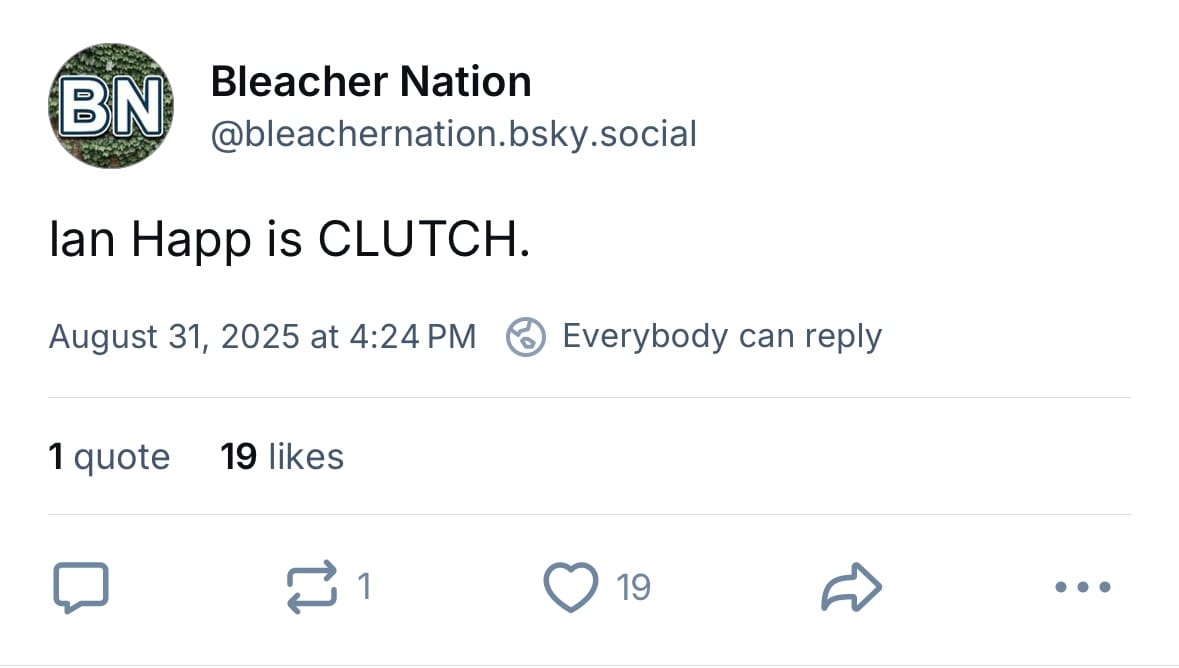Like the post with the heart icon
Screen dimensions: 1179x668
pyautogui.click(x=571, y=587)
